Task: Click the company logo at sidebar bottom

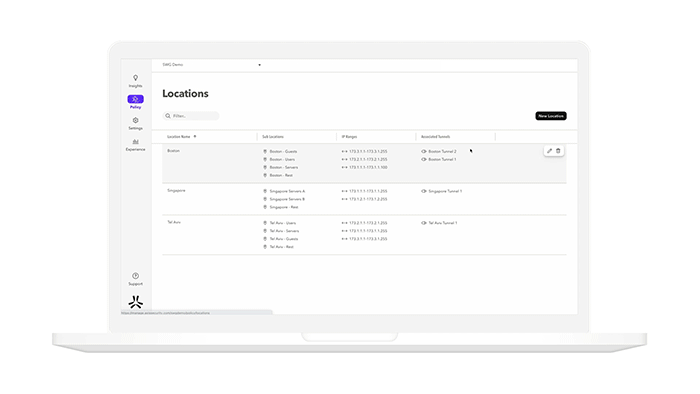Action: [x=136, y=302]
